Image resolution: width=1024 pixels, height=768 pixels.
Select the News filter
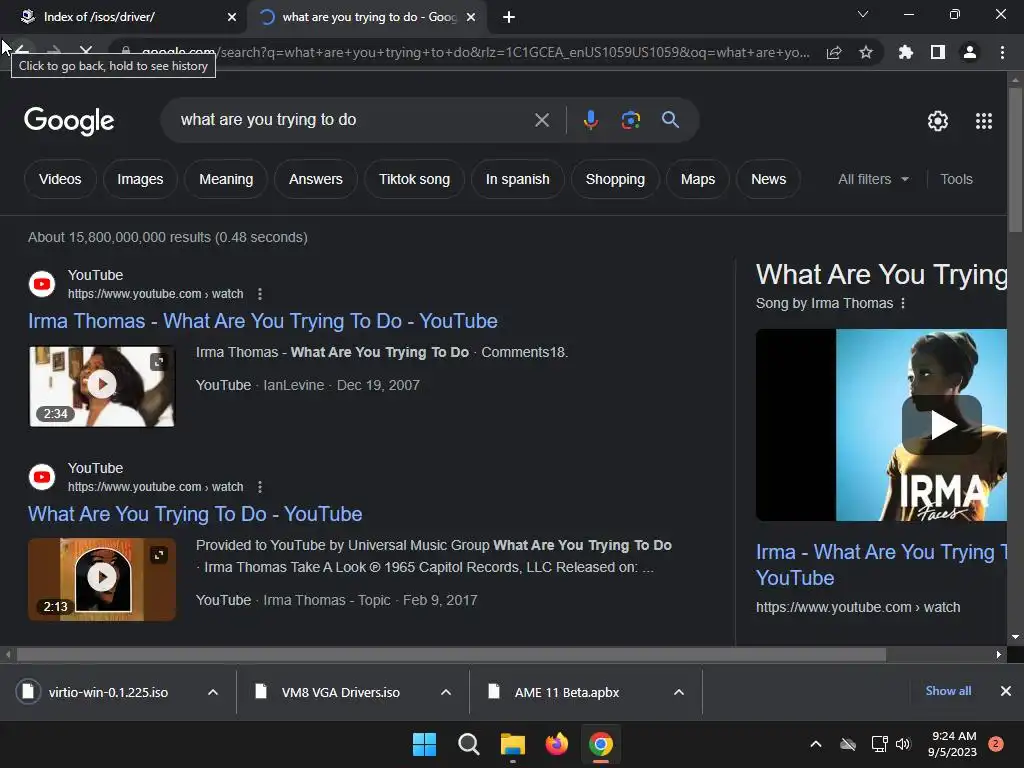pyautogui.click(x=768, y=179)
